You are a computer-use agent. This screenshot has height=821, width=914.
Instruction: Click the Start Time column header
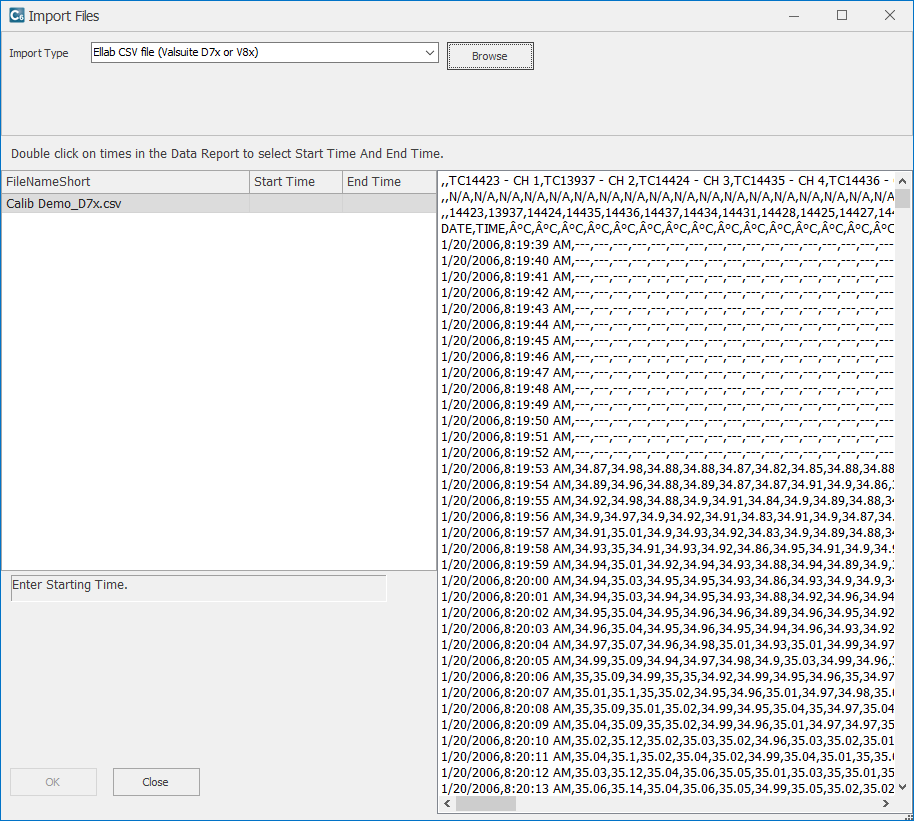tap(296, 182)
